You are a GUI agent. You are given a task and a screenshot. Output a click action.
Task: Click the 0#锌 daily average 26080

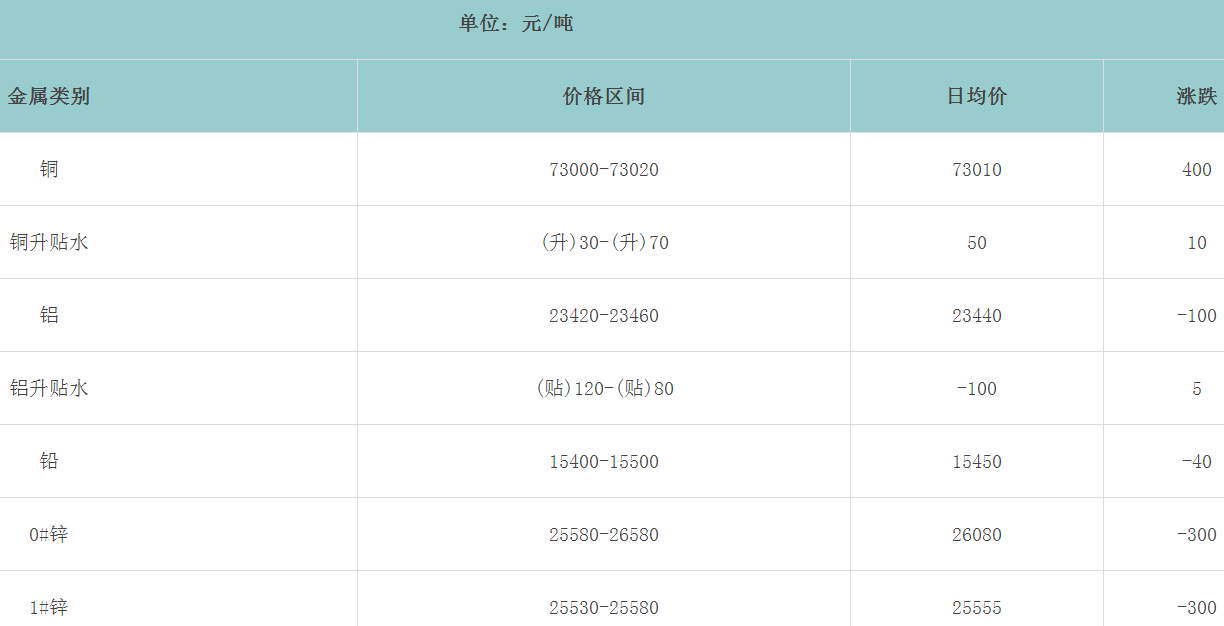977,535
